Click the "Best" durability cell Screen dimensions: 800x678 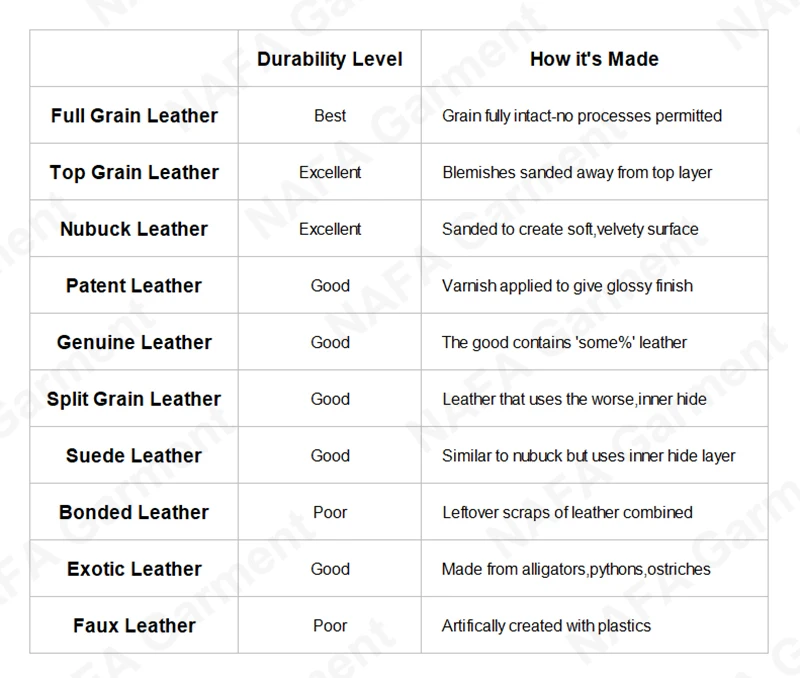pos(329,116)
